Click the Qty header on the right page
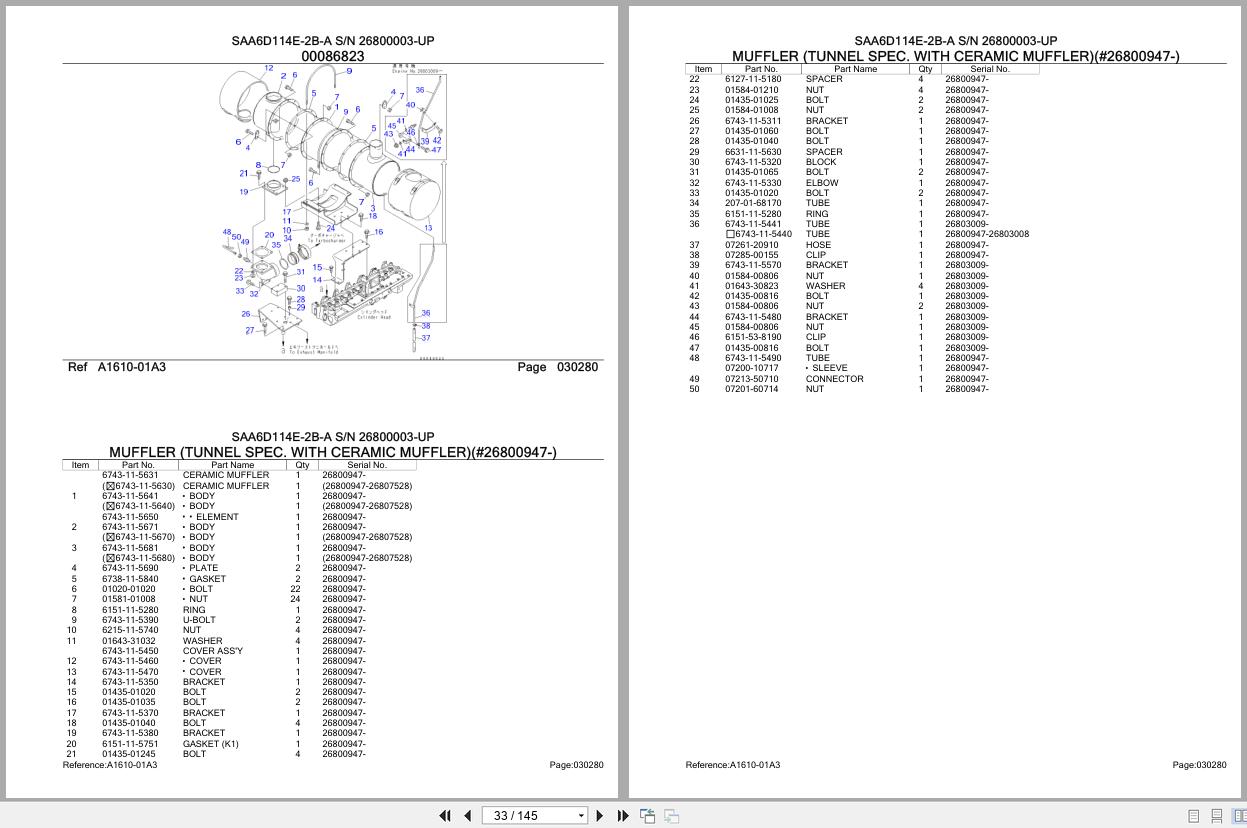Screen dimensions: 1247x828 925,69
